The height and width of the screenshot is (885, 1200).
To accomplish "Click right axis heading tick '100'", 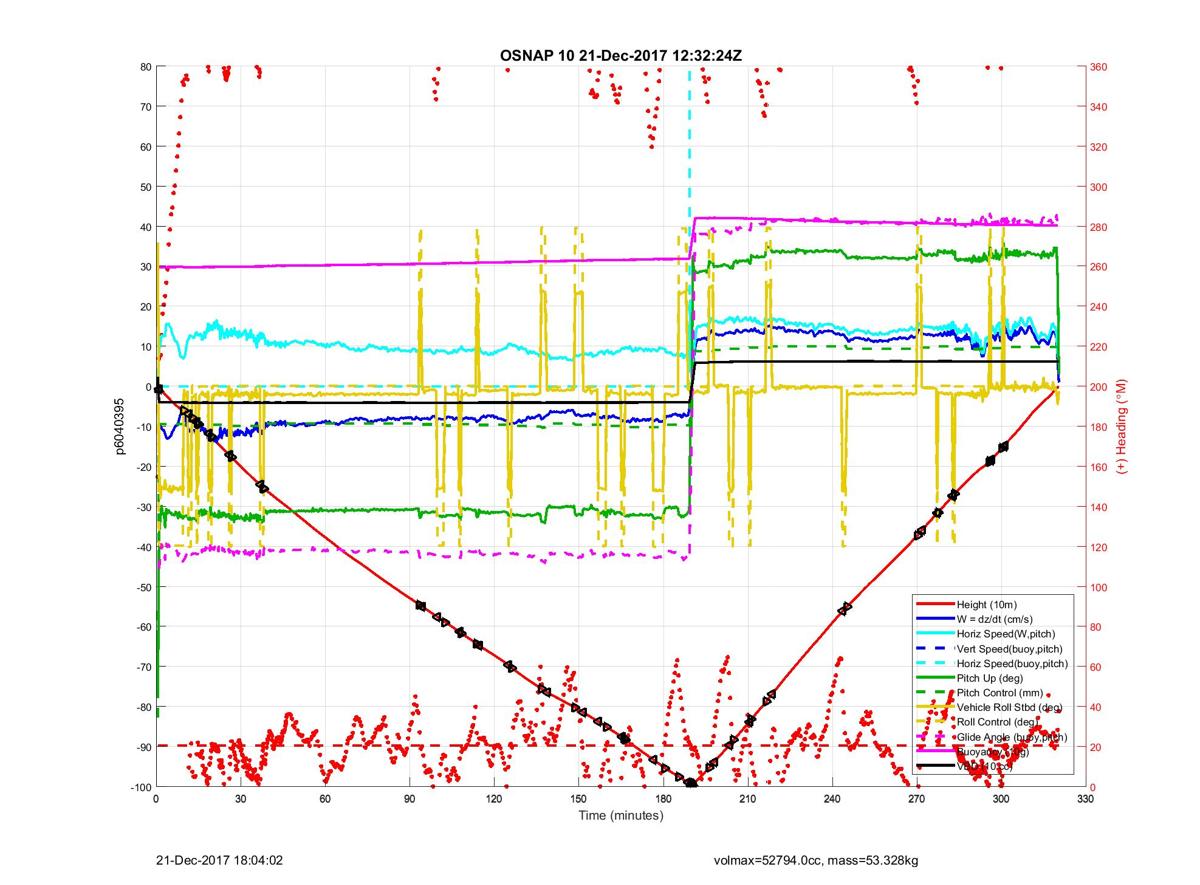I will [x=1099, y=587].
